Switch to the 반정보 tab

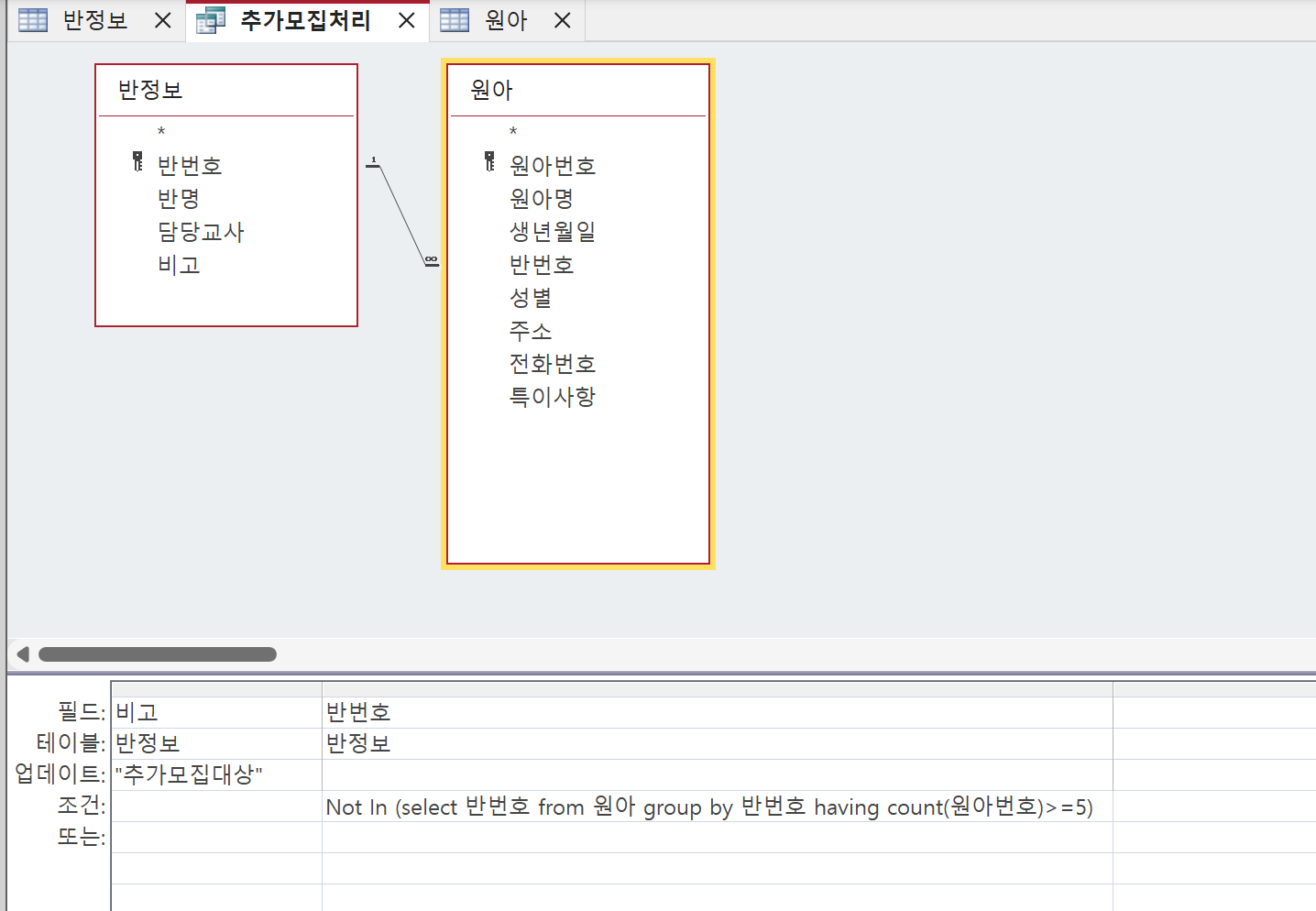pyautogui.click(x=94, y=20)
